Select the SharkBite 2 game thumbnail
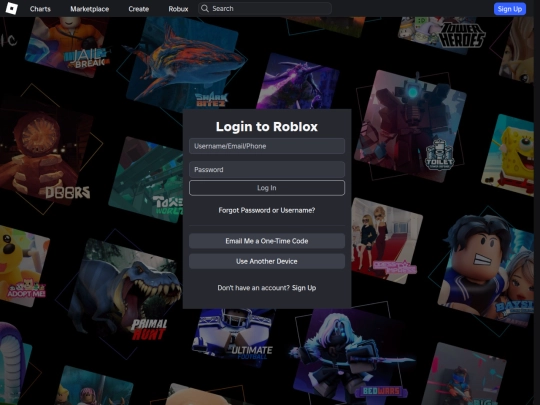This screenshot has height=405, width=540. pyautogui.click(x=184, y=65)
